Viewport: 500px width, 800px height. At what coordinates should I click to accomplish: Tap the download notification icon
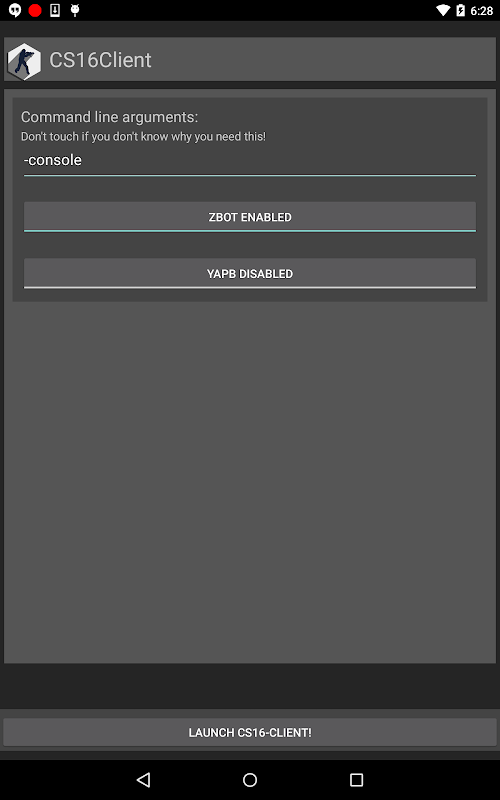point(55,10)
